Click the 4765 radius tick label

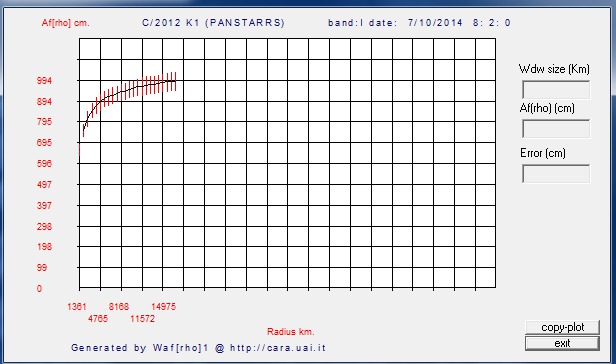(x=98, y=318)
